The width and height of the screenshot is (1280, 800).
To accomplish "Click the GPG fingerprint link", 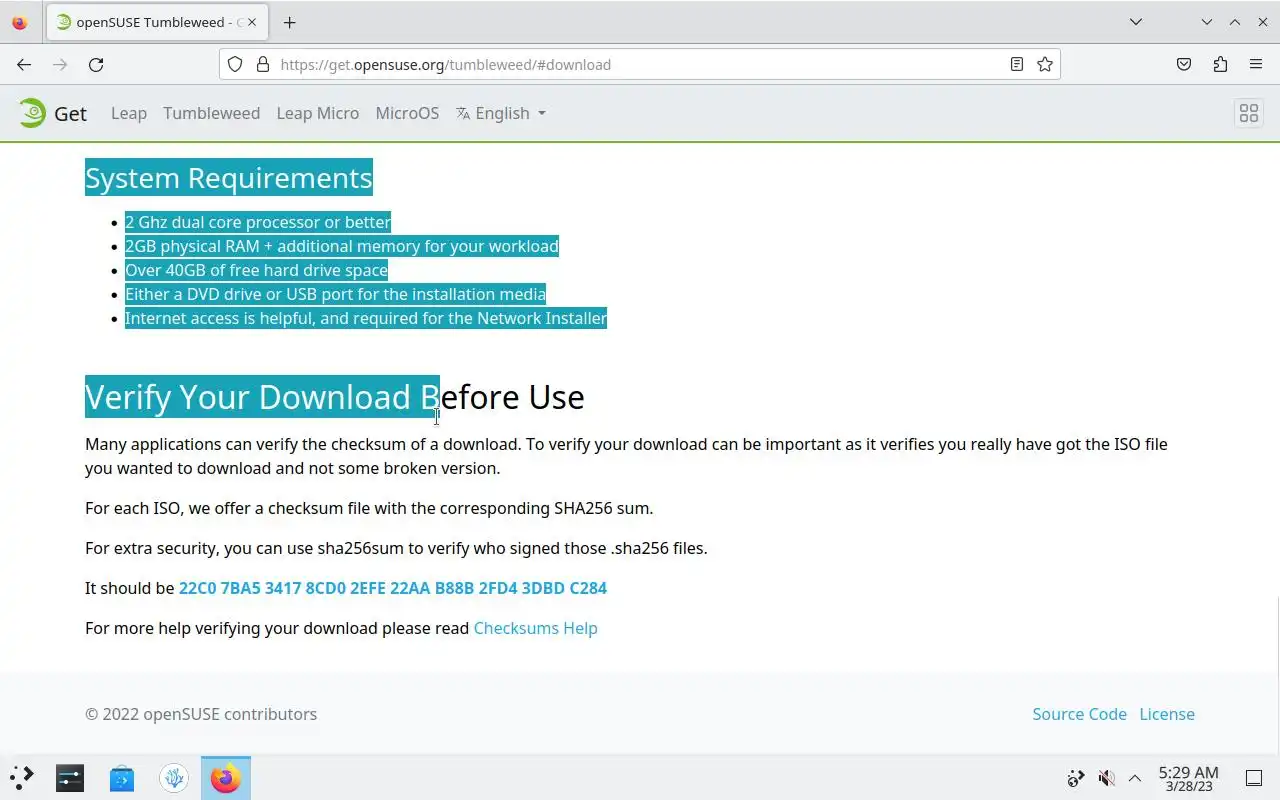I will 392,588.
